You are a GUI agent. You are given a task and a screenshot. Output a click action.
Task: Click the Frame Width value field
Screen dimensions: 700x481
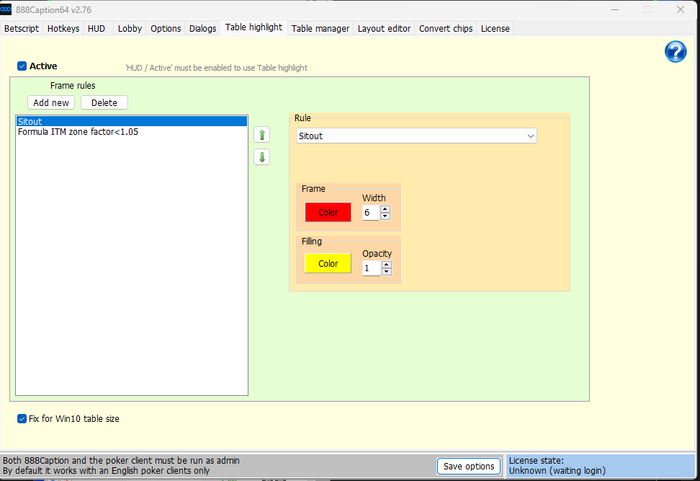[371, 213]
